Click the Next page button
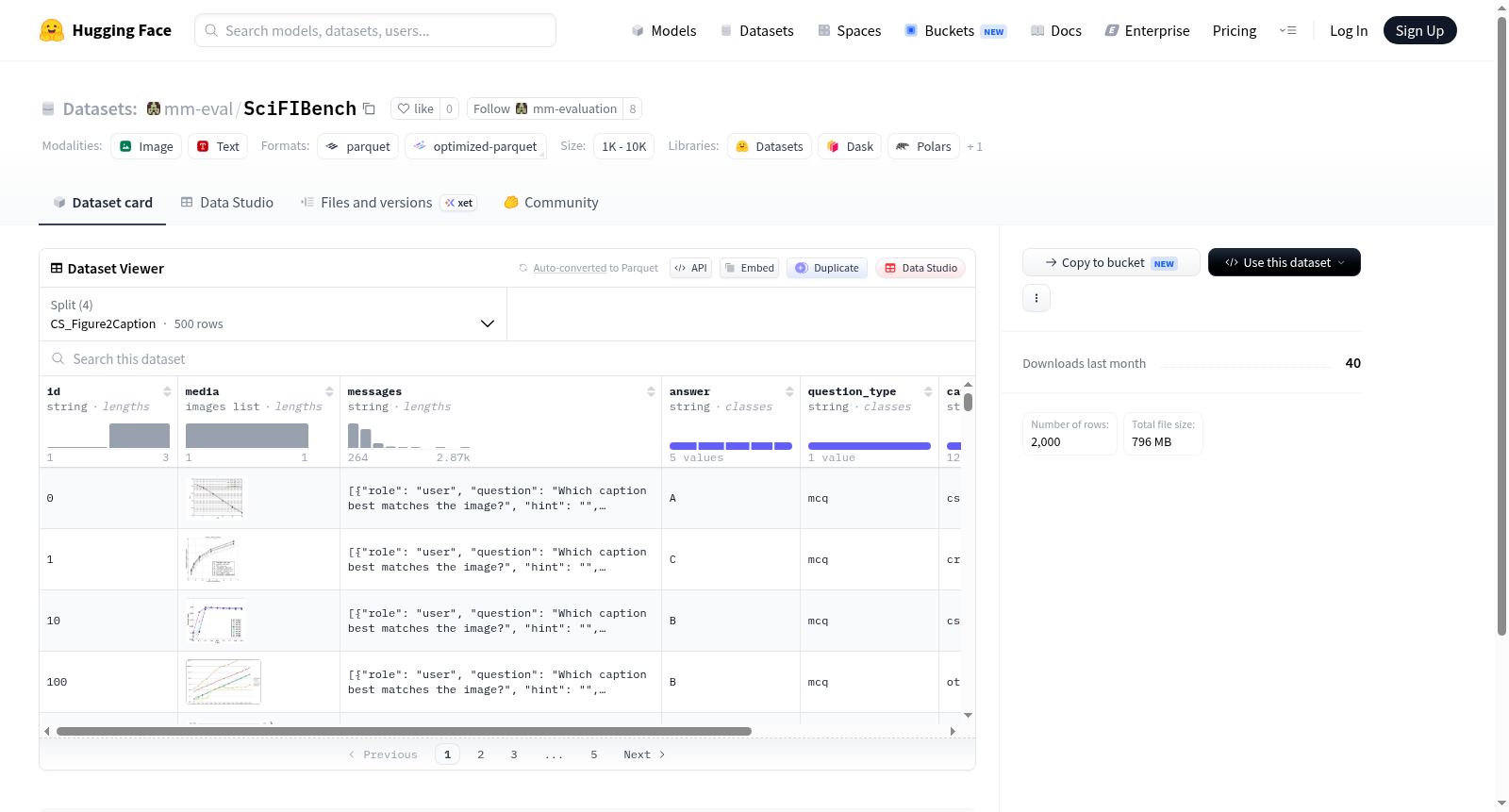This screenshot has width=1509, height=812. 644,754
